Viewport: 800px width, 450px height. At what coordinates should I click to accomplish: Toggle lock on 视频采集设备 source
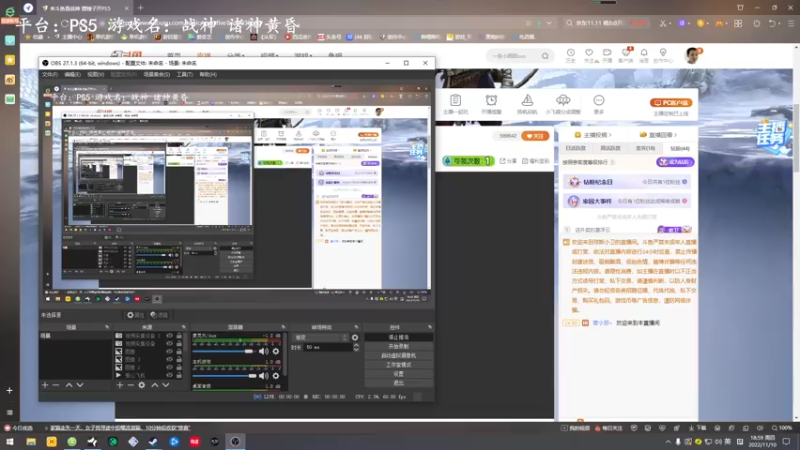point(179,343)
